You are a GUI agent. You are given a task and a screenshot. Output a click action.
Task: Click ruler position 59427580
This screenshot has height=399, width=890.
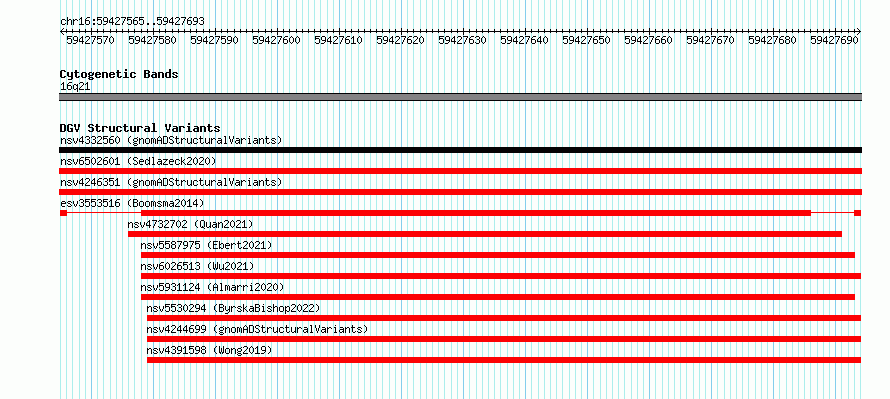[152, 40]
